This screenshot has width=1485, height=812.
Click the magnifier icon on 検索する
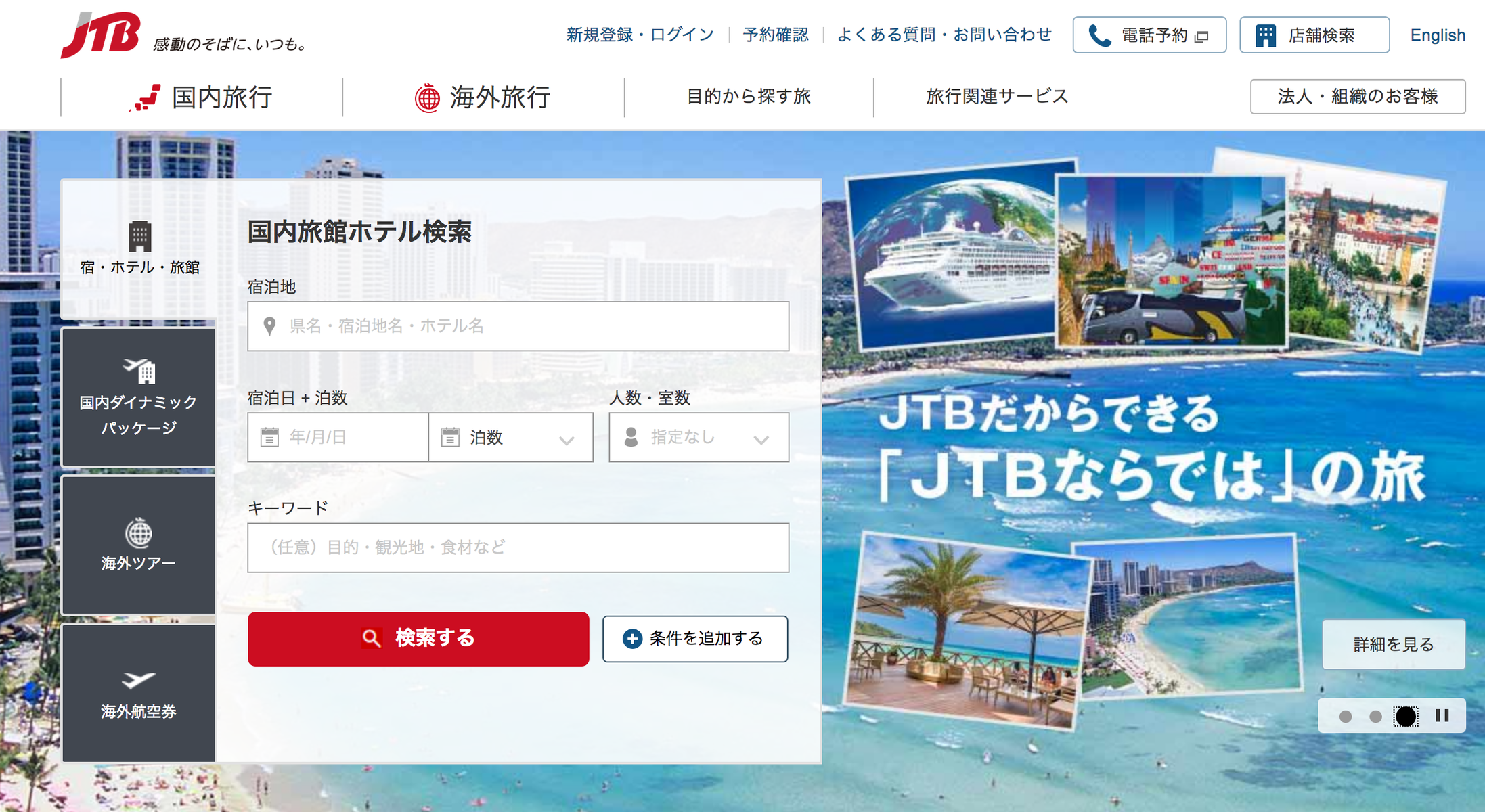point(371,638)
